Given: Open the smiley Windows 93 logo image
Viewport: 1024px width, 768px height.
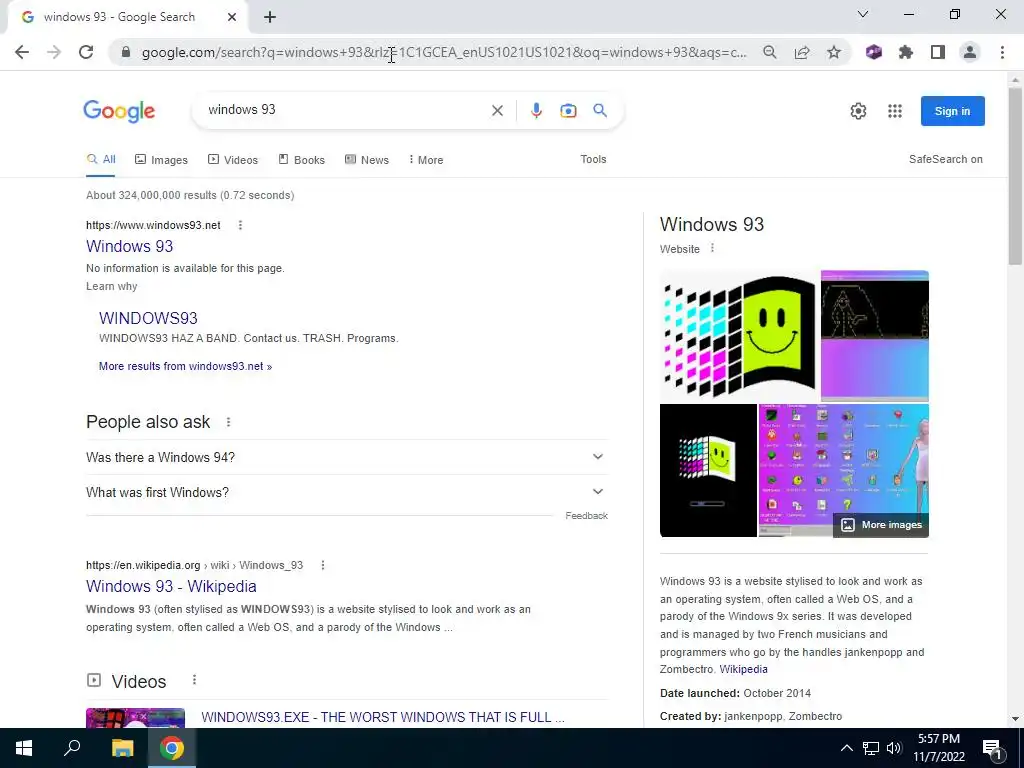Looking at the screenshot, I should point(739,336).
